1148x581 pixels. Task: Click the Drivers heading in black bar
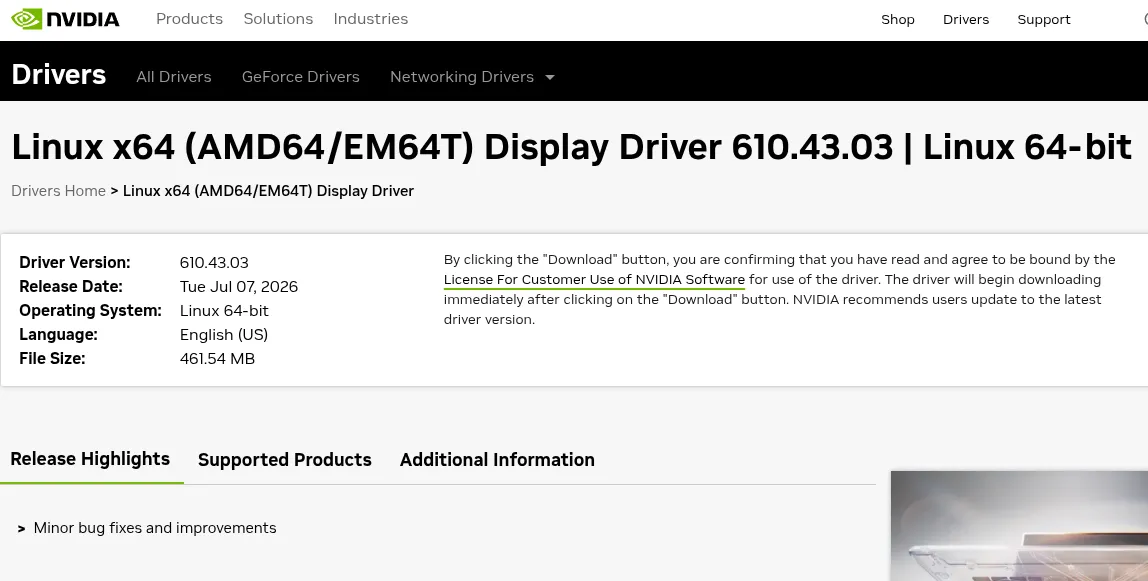pyautogui.click(x=59, y=75)
